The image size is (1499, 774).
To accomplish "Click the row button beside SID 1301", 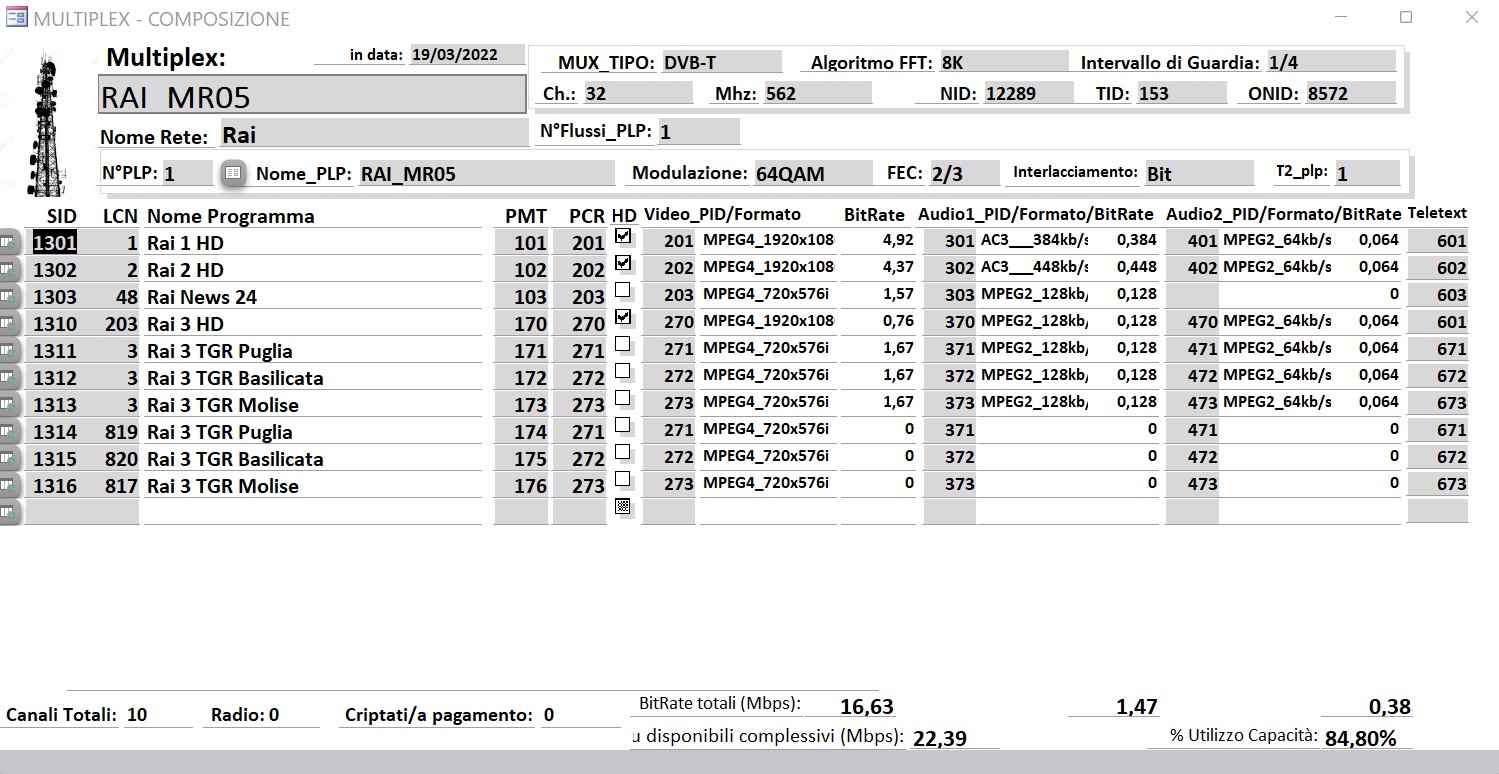I will click(x=10, y=242).
